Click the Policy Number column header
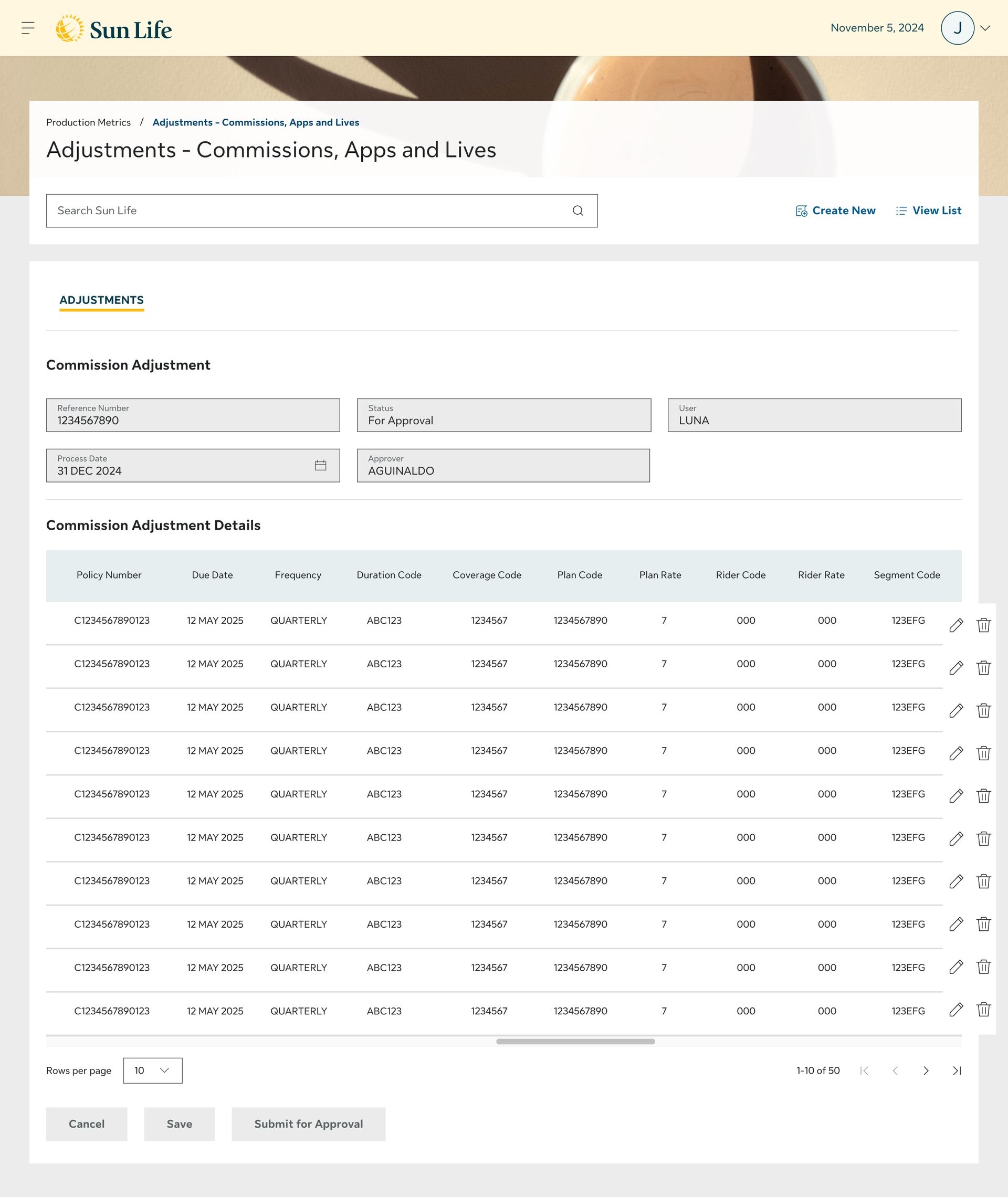Image resolution: width=1008 pixels, height=1197 pixels. [109, 575]
